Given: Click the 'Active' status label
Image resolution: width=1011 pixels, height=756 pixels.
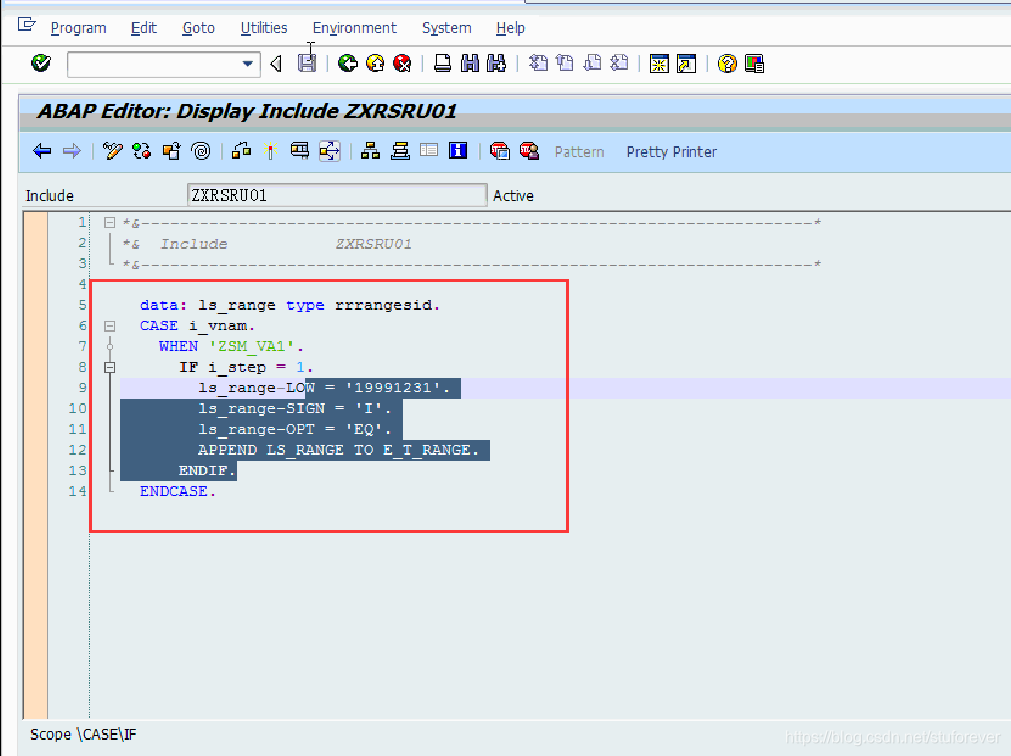Looking at the screenshot, I should tap(513, 196).
